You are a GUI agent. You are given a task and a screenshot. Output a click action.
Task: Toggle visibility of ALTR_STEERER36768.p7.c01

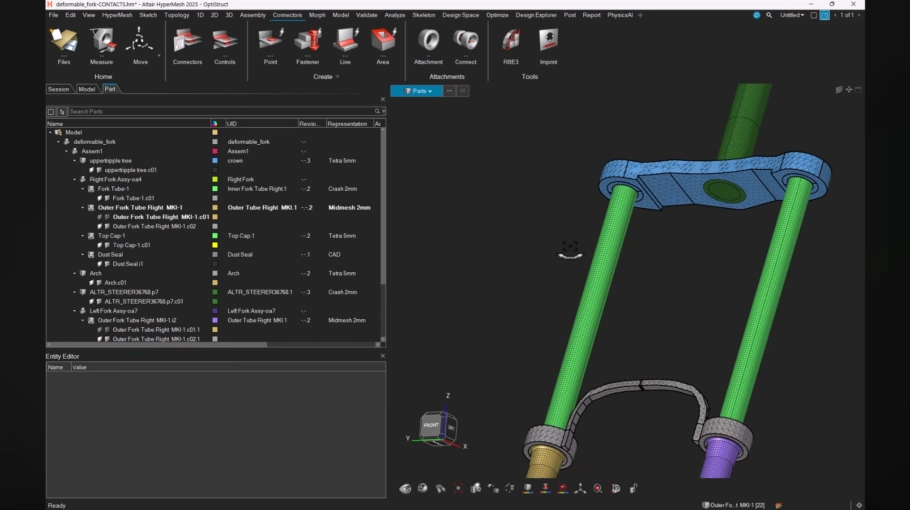(x=92, y=302)
